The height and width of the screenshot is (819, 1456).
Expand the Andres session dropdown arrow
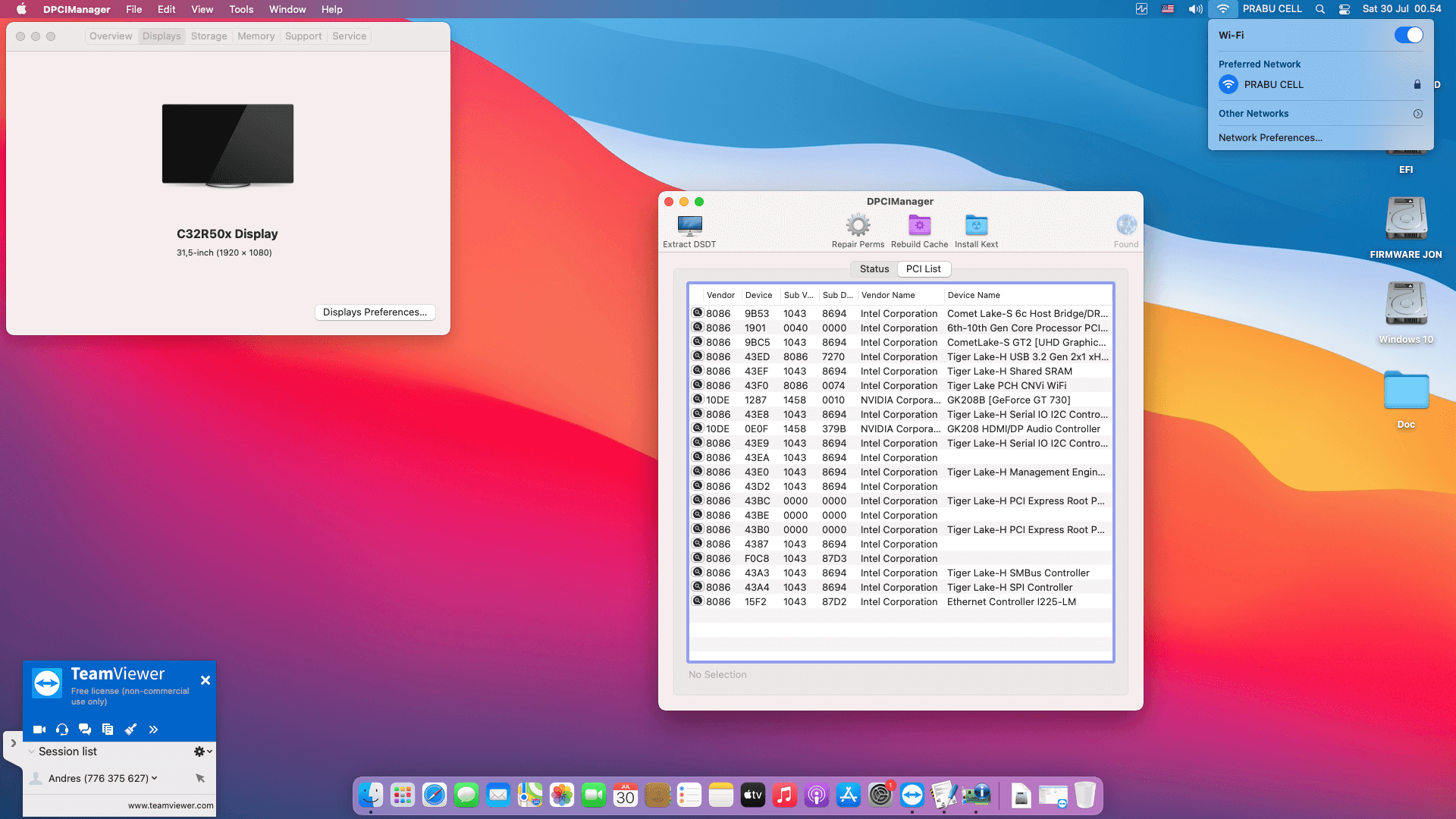[x=155, y=778]
